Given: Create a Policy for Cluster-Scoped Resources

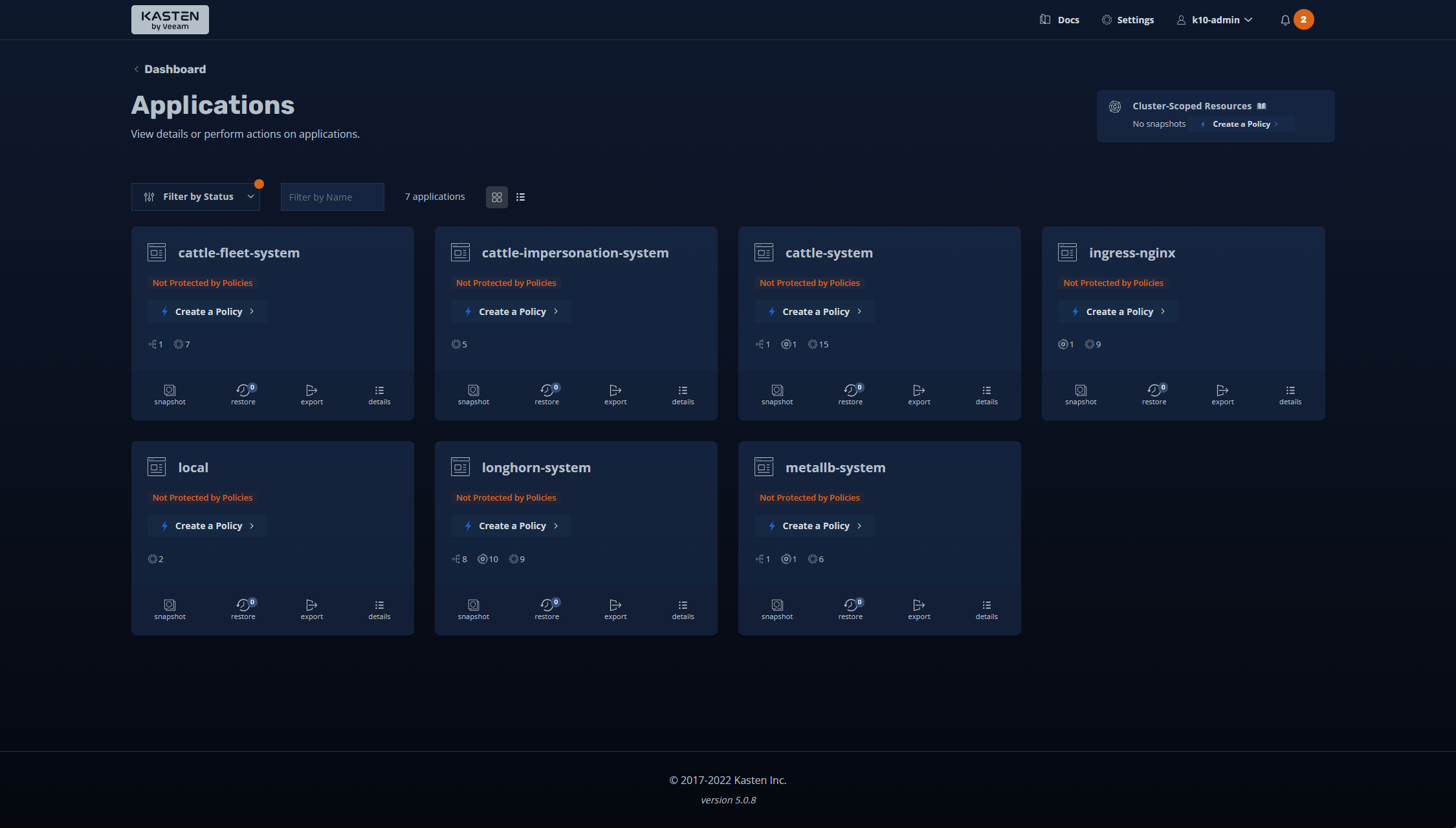Looking at the screenshot, I should tap(1241, 124).
